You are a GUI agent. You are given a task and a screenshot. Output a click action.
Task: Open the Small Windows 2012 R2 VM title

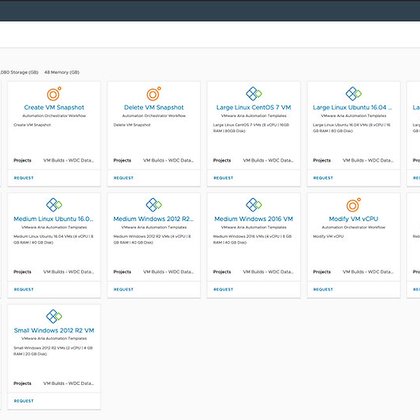(x=54, y=330)
